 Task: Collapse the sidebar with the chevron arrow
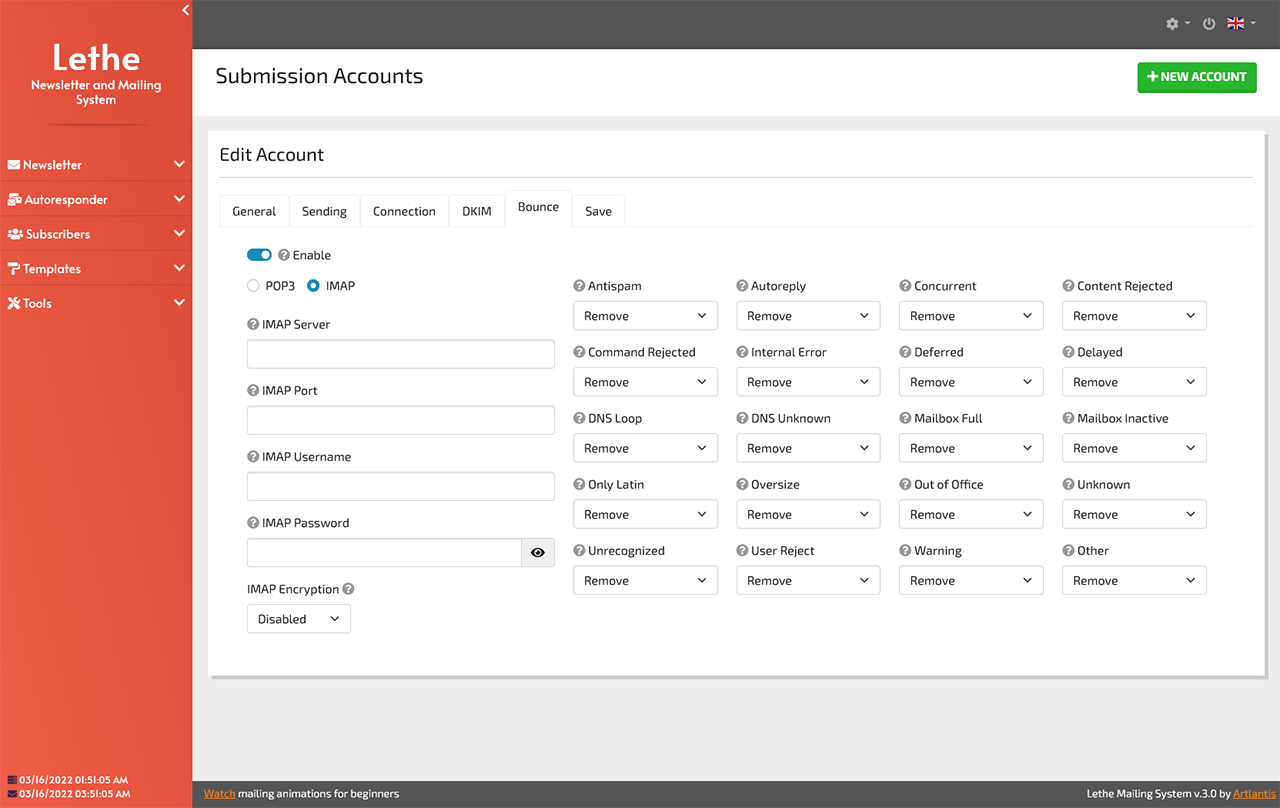tap(185, 10)
